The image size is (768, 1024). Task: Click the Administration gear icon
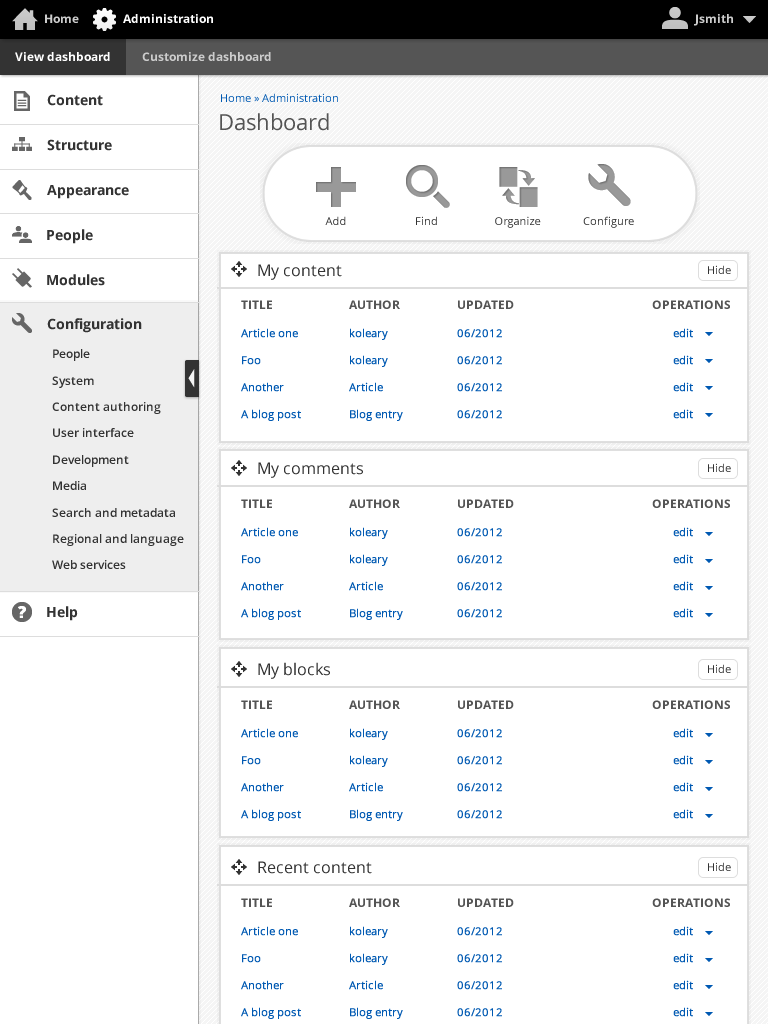click(x=104, y=19)
